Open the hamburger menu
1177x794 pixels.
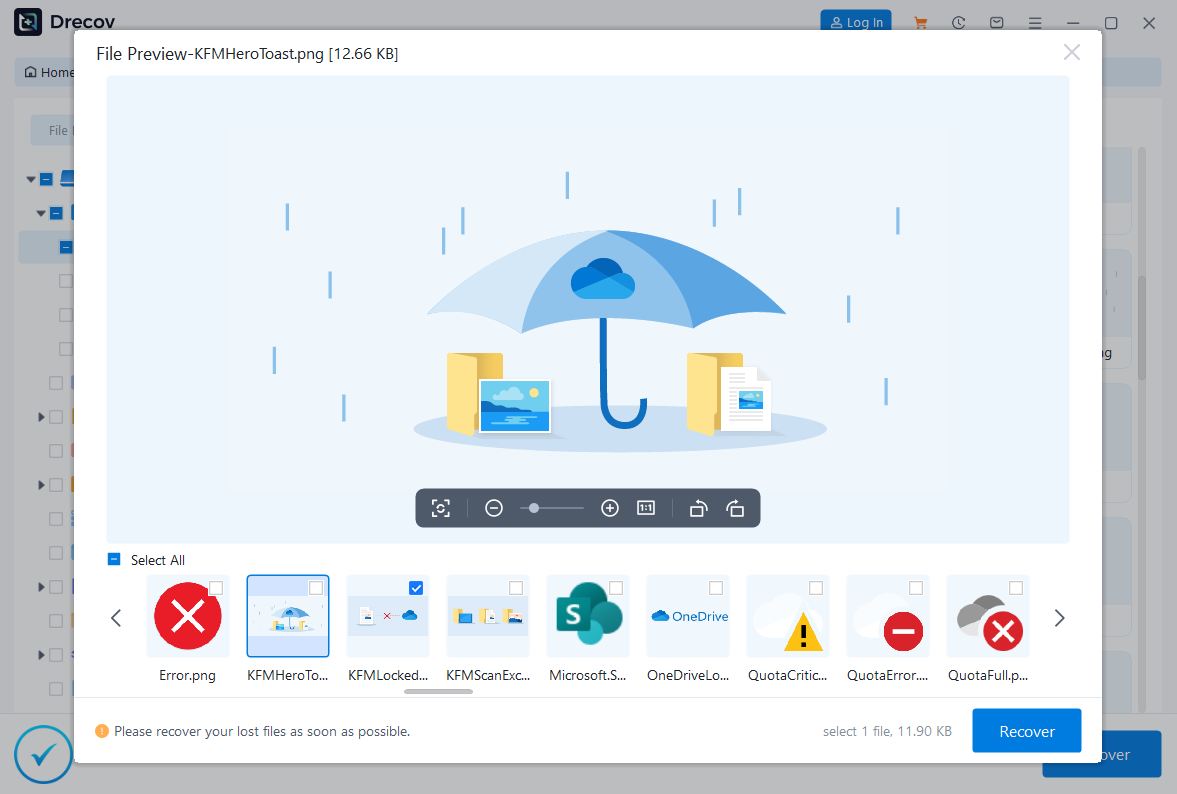(x=1034, y=22)
